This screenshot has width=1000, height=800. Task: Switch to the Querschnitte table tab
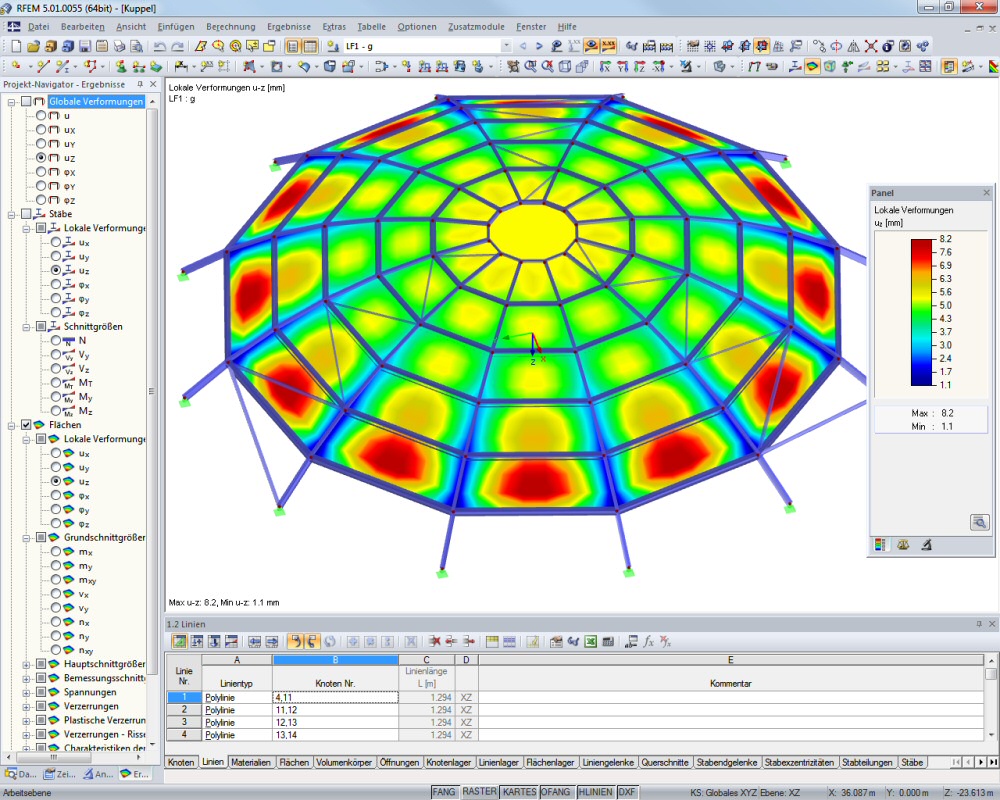[665, 762]
